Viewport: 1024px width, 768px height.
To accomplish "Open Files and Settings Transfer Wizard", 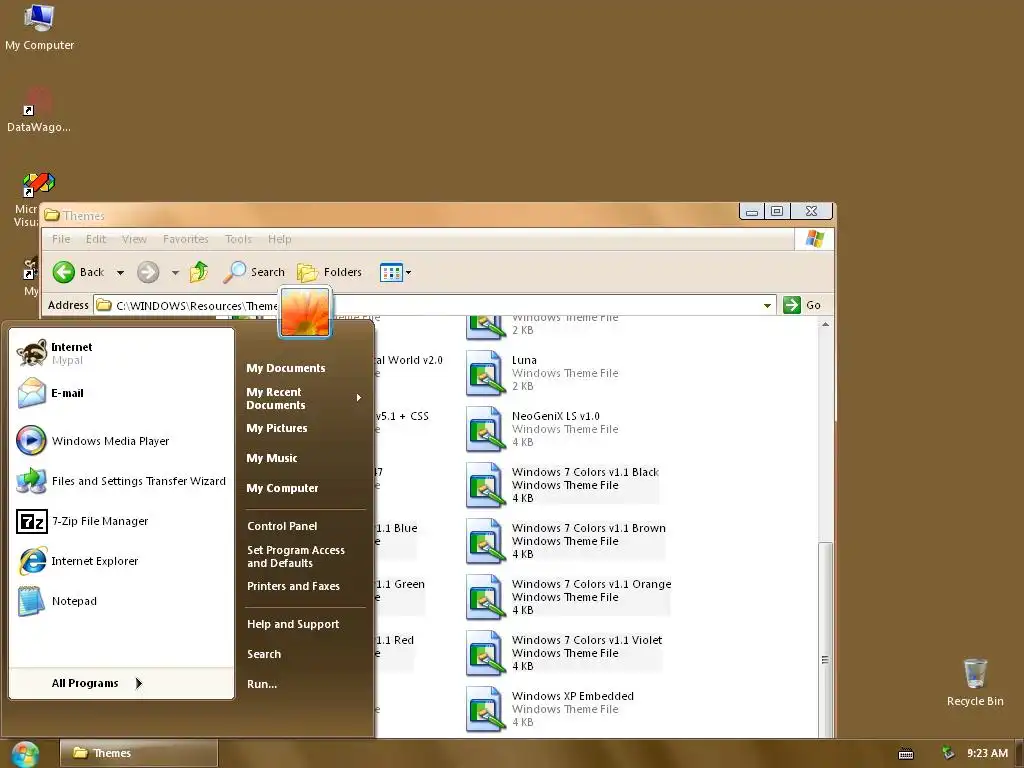I will (x=121, y=481).
